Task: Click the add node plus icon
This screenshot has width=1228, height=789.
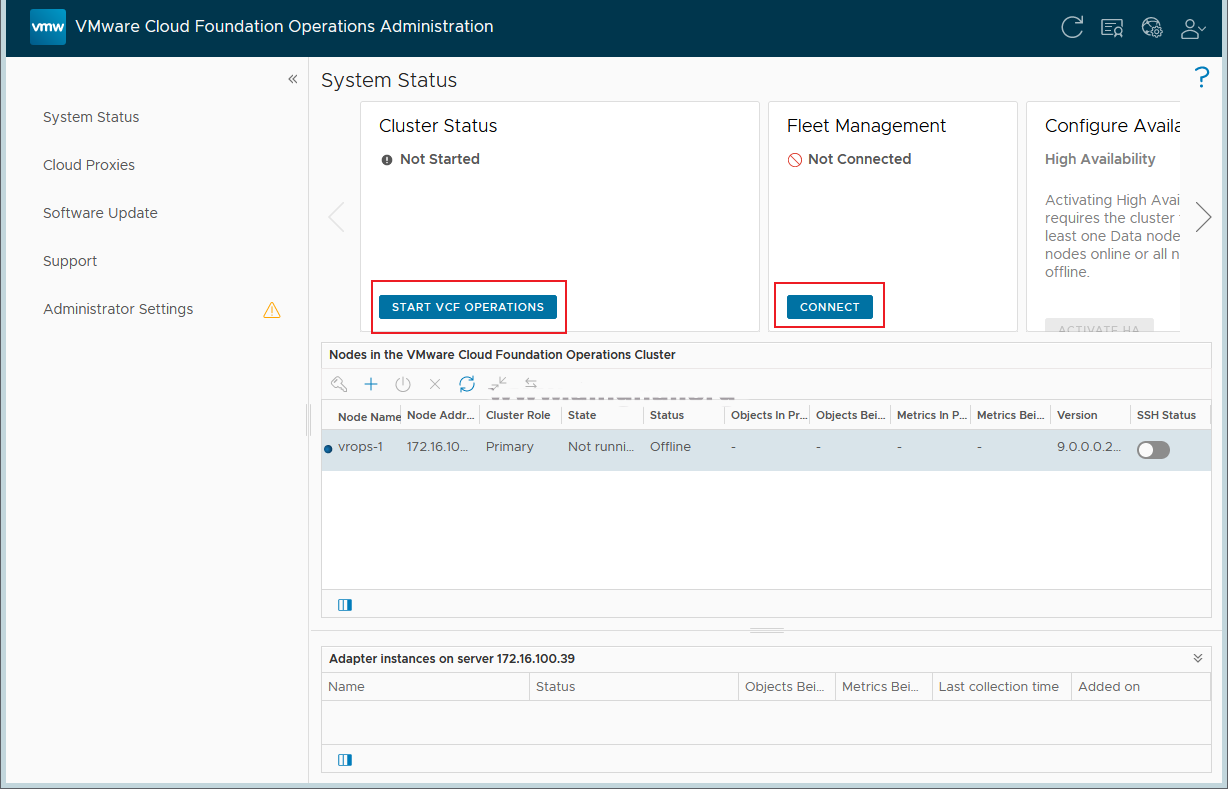Action: click(371, 384)
